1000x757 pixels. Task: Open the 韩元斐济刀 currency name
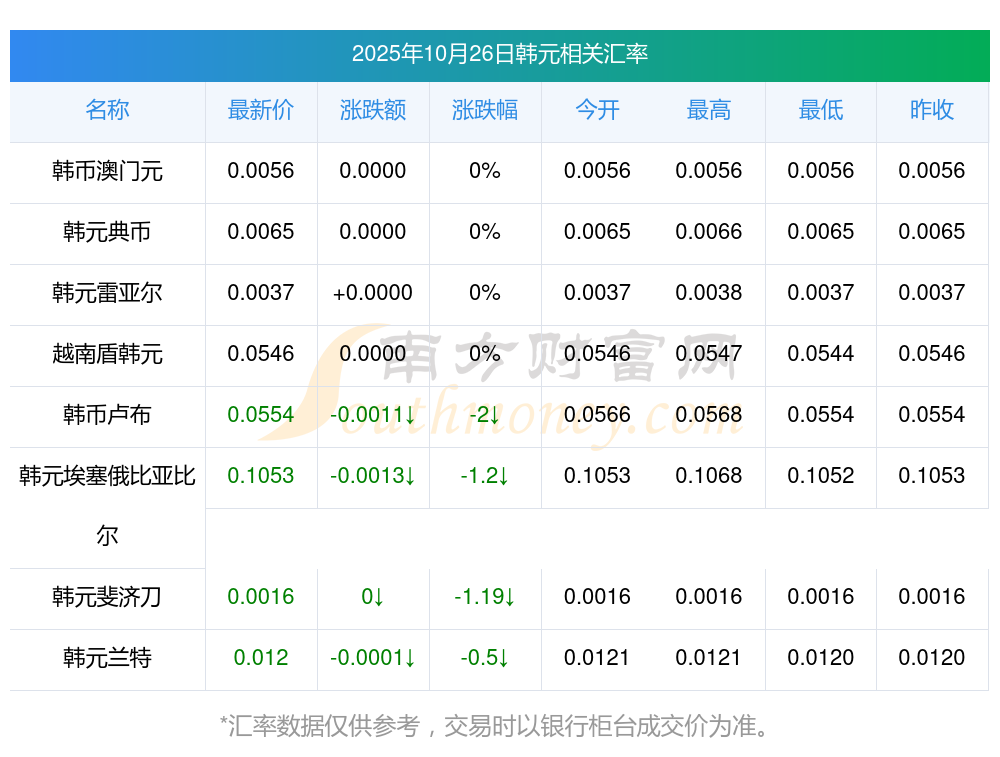pos(107,598)
